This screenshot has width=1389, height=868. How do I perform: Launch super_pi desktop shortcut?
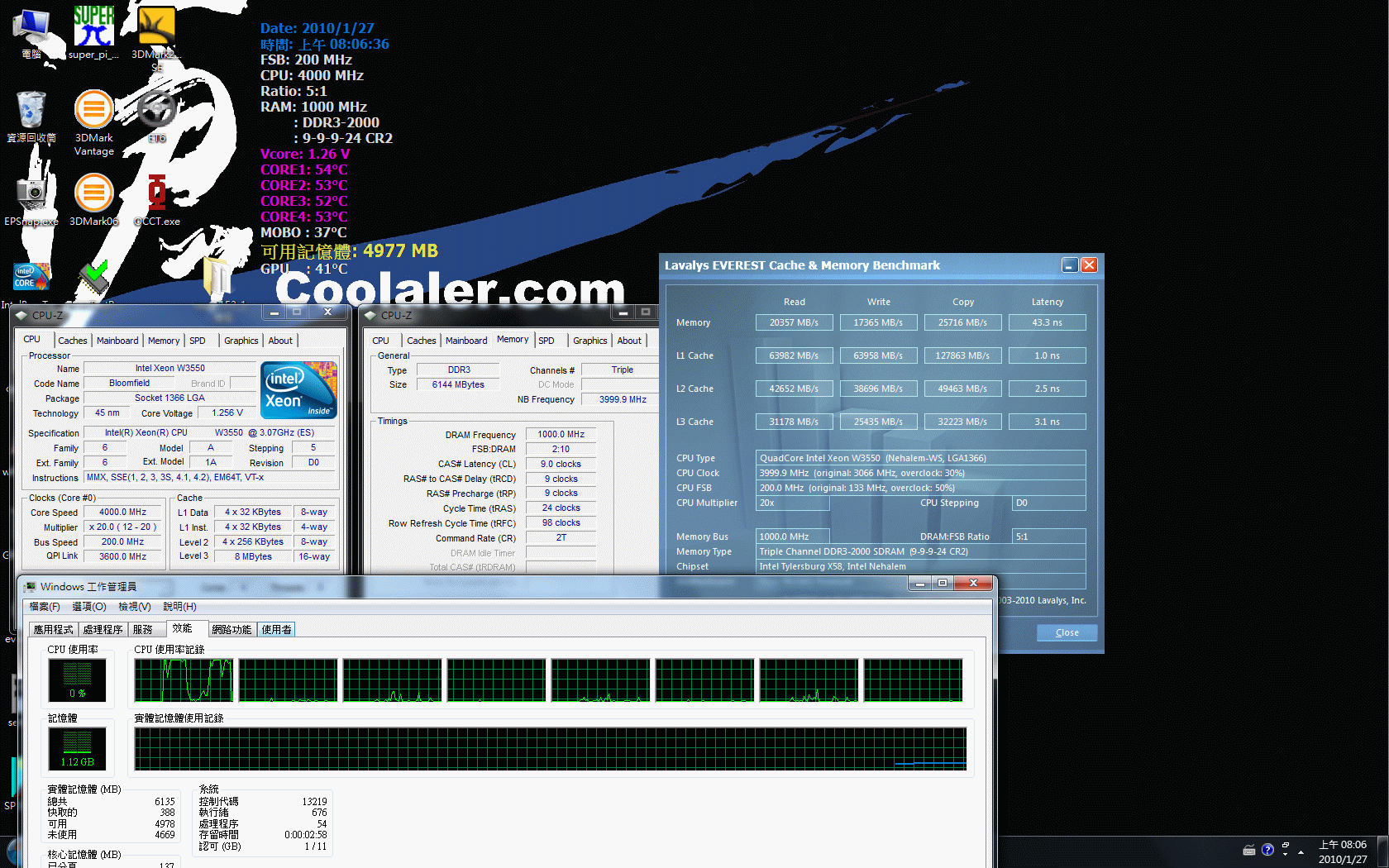[x=93, y=33]
